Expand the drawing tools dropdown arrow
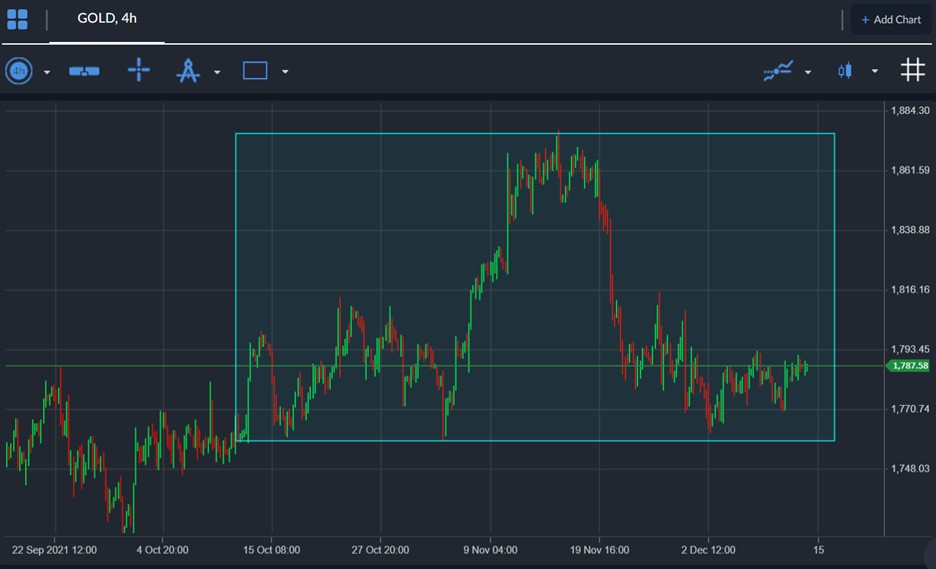The width and height of the screenshot is (936, 569). [x=217, y=72]
